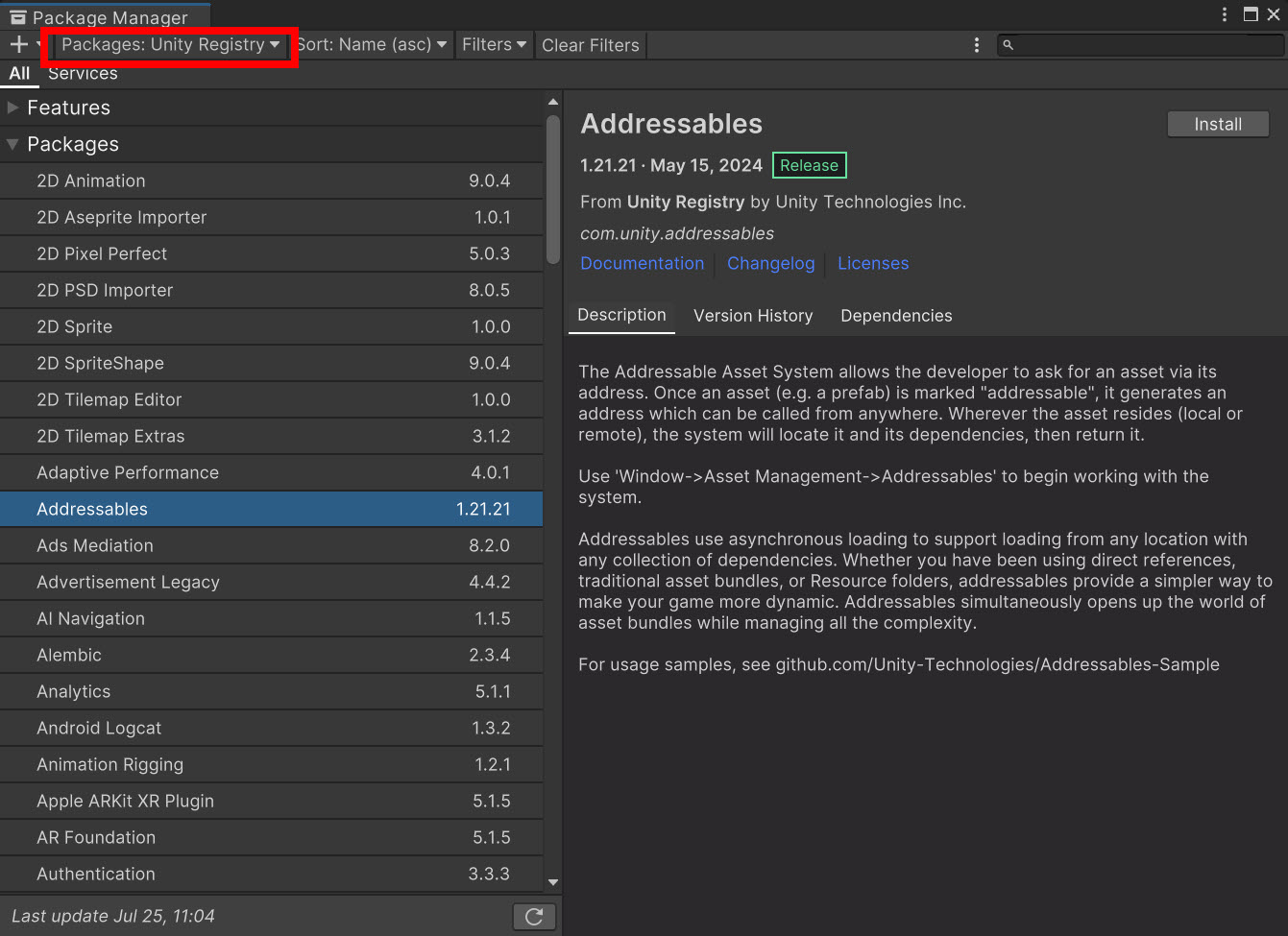Select the Android Logcat package
This screenshot has height=936, width=1288.
click(x=272, y=728)
